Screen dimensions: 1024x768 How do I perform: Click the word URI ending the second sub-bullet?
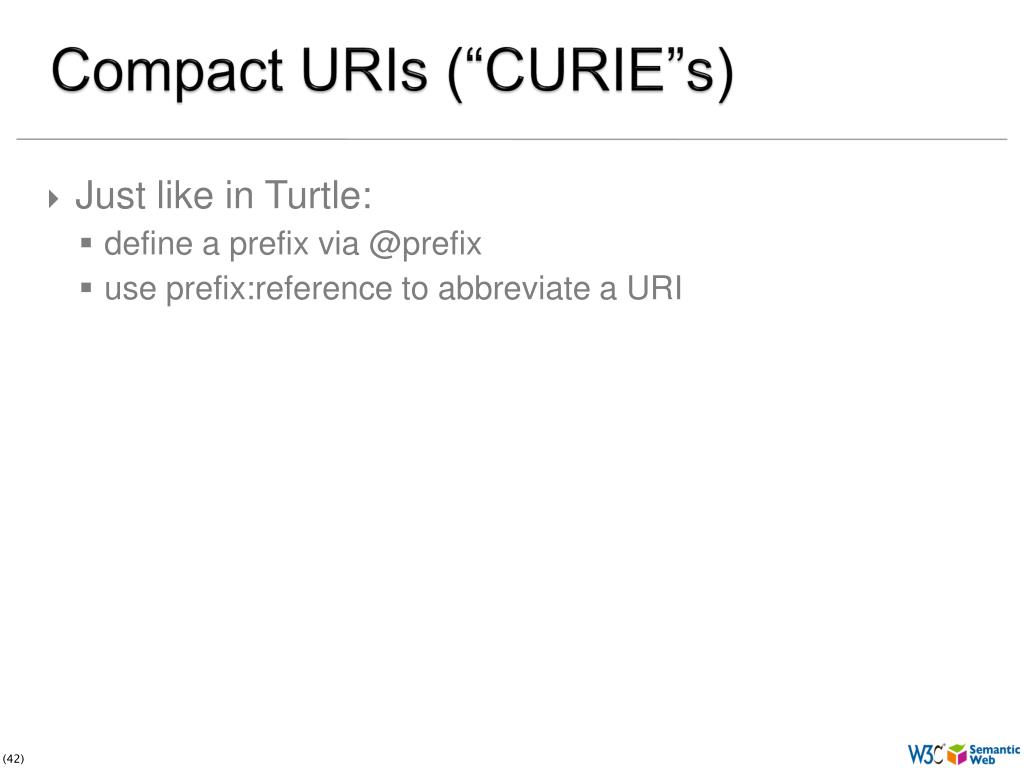point(654,288)
